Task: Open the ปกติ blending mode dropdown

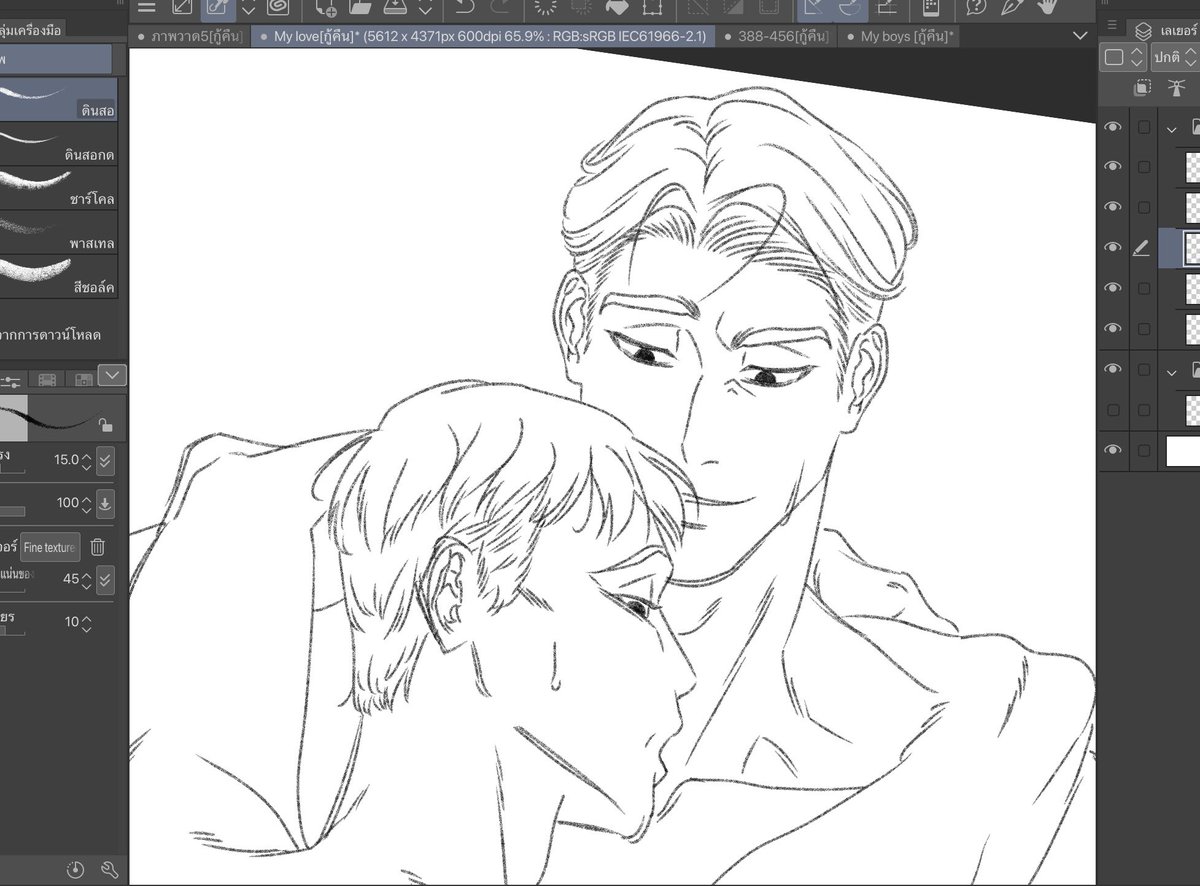Action: point(1176,58)
